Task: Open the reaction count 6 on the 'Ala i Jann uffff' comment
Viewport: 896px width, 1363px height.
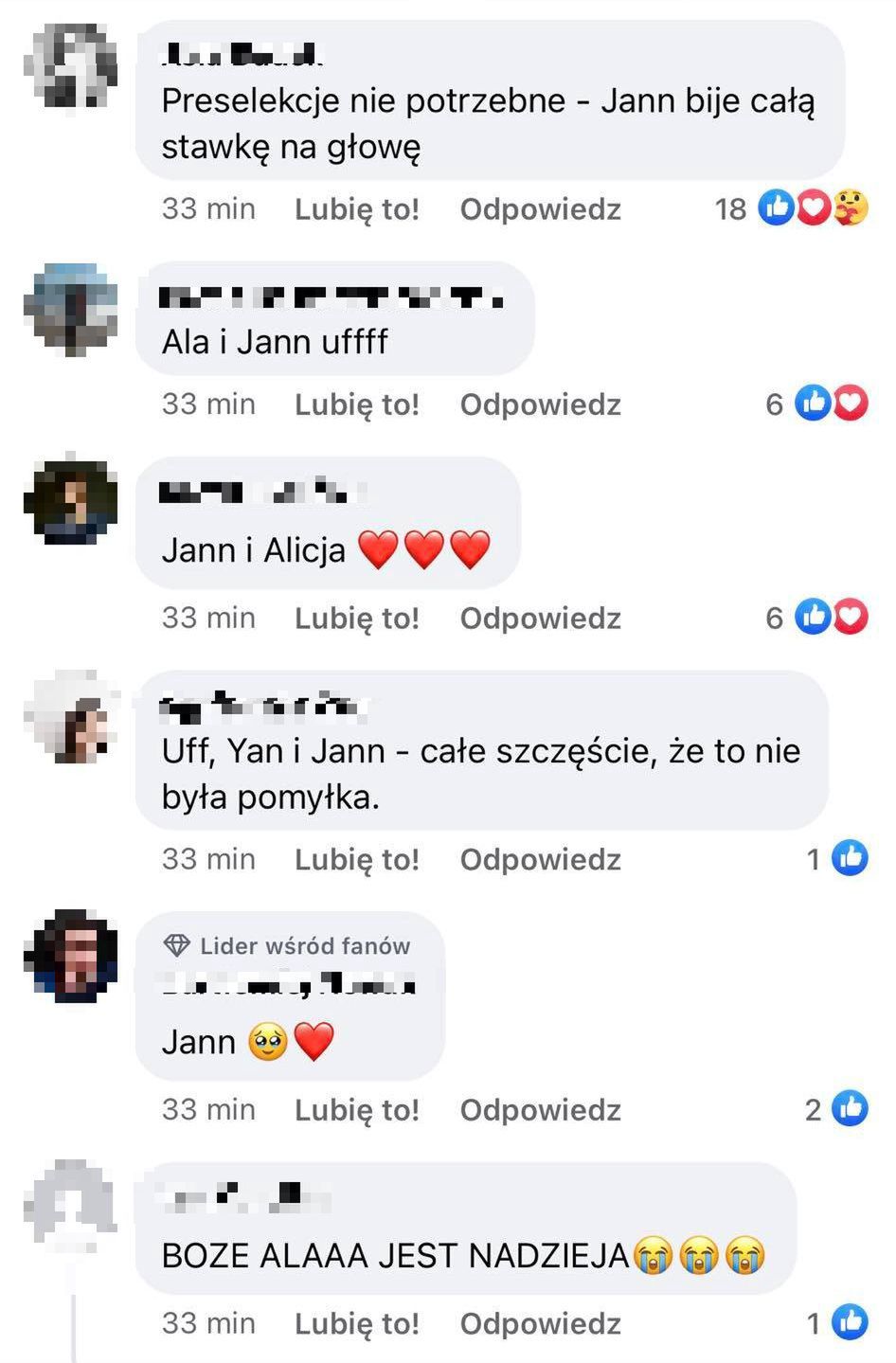Action: pos(775,404)
